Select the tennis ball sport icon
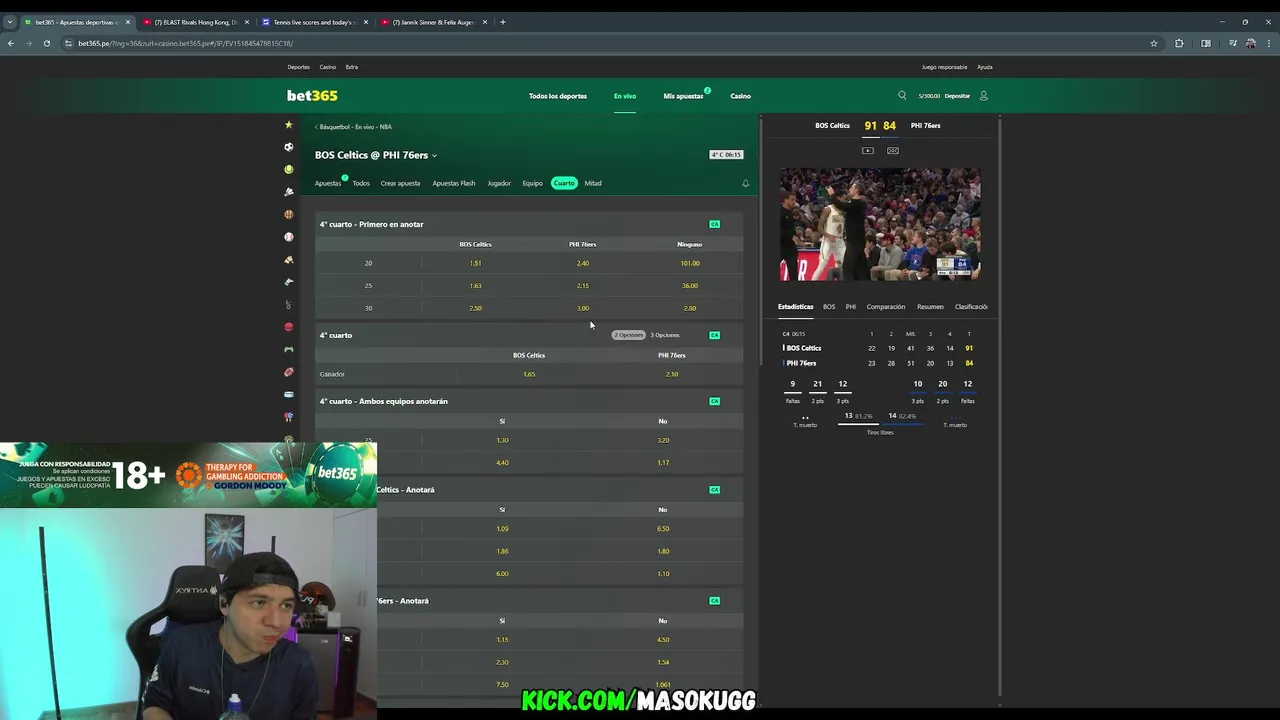This screenshot has height=720, width=1280. (289, 169)
